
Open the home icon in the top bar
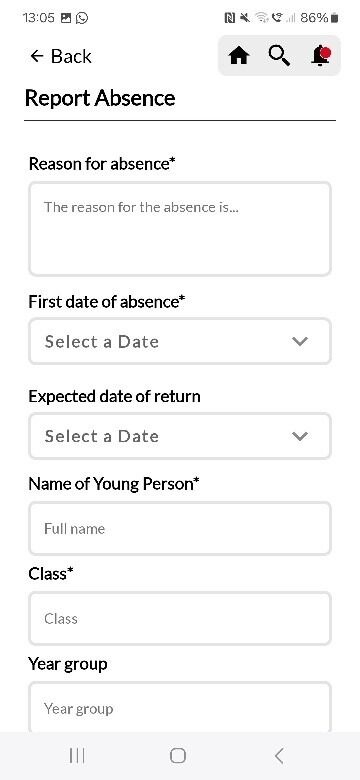pyautogui.click(x=239, y=56)
